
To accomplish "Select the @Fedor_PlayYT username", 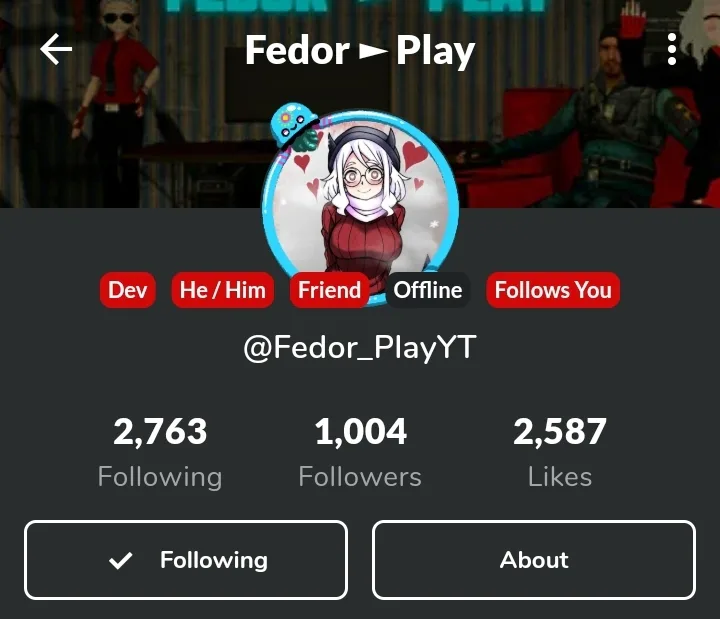I will tap(360, 347).
